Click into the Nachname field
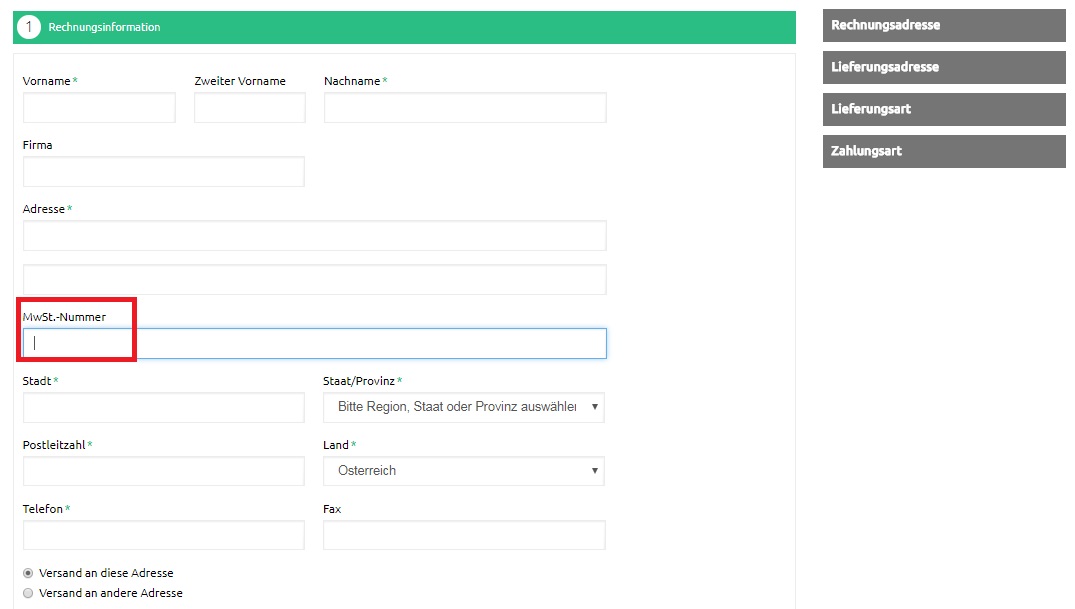Image resolution: width=1075 pixels, height=609 pixels. (x=465, y=108)
